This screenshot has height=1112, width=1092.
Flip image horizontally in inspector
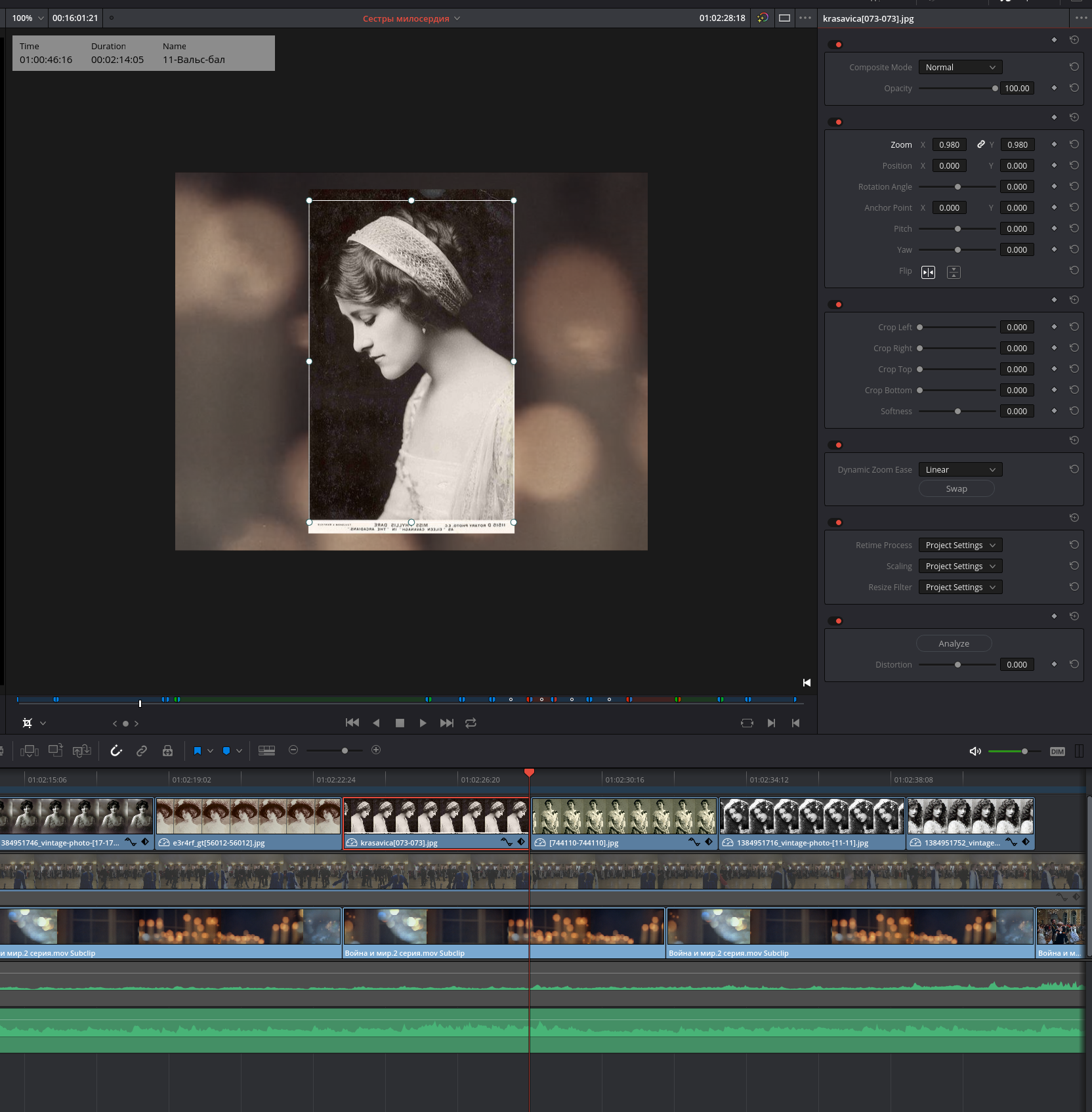(x=928, y=272)
